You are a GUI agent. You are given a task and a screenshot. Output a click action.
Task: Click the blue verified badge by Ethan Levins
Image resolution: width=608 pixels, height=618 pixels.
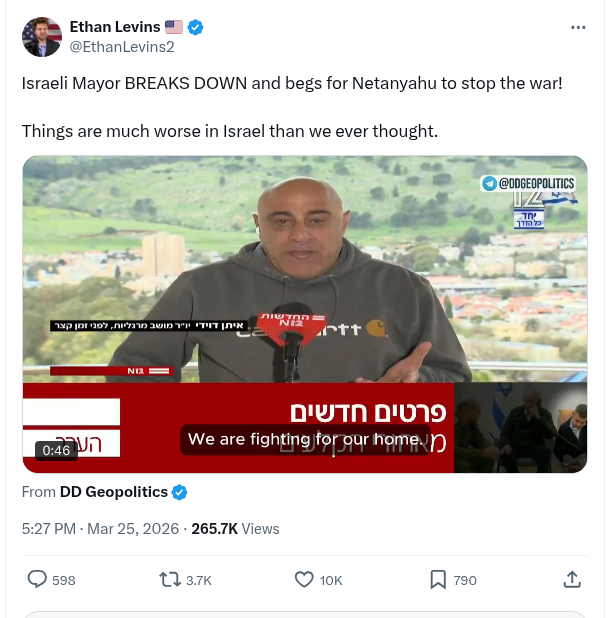[195, 27]
